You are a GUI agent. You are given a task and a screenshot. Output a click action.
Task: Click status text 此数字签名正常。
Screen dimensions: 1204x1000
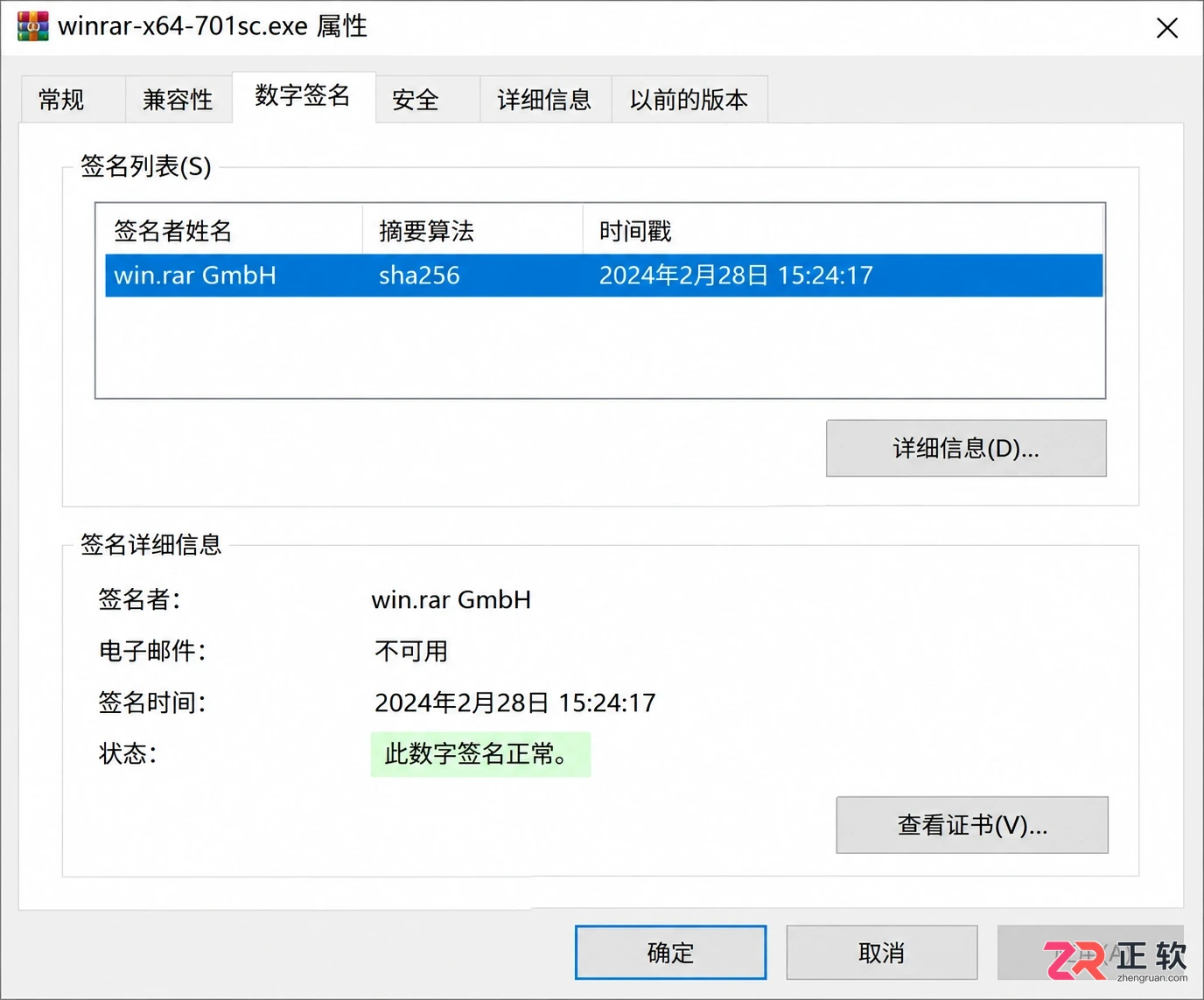480,754
